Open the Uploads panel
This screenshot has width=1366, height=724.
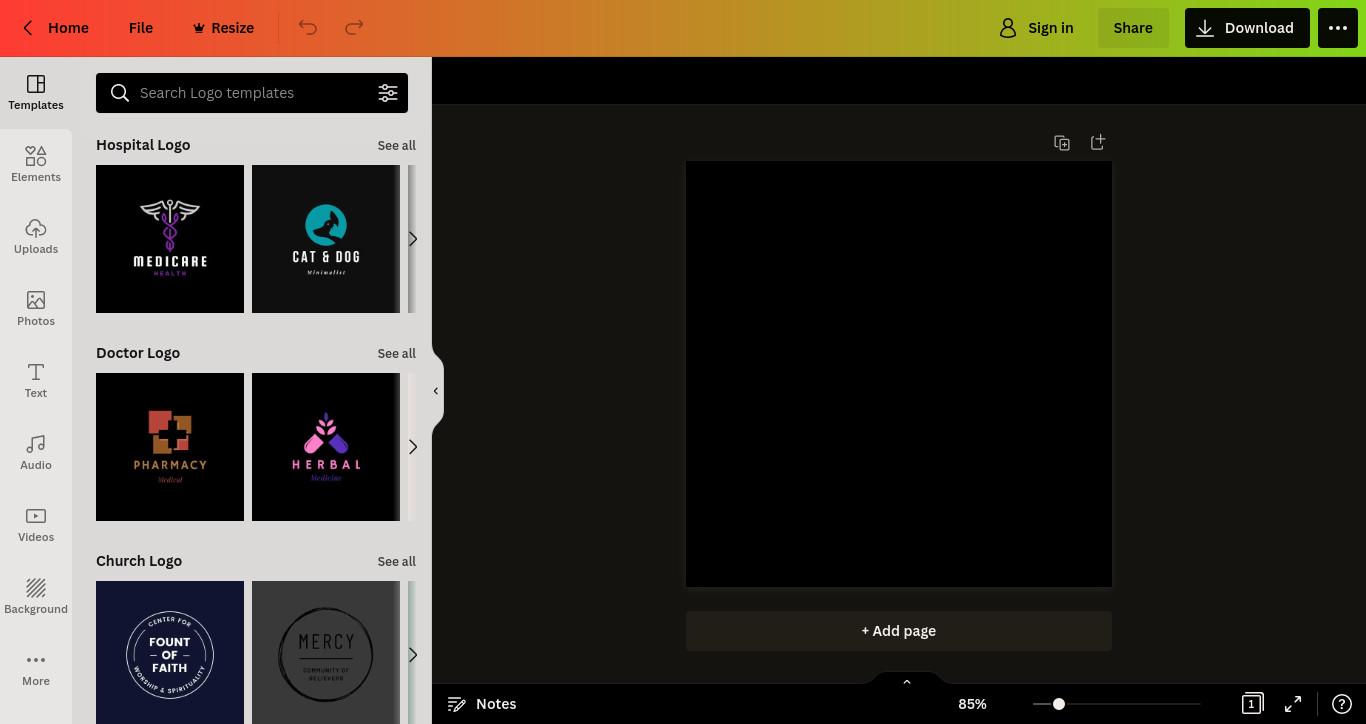tap(36, 237)
